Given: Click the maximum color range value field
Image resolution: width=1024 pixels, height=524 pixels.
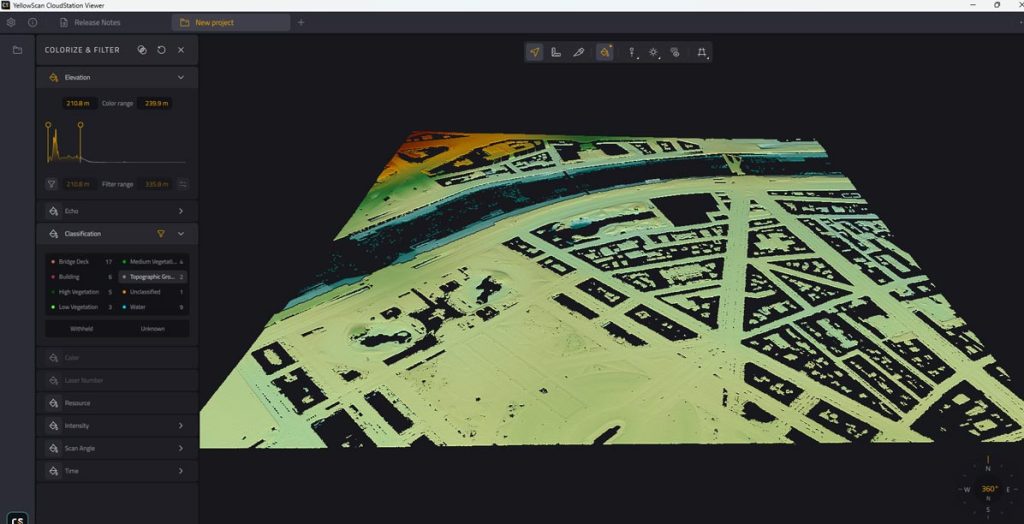Looking at the screenshot, I should click(155, 103).
